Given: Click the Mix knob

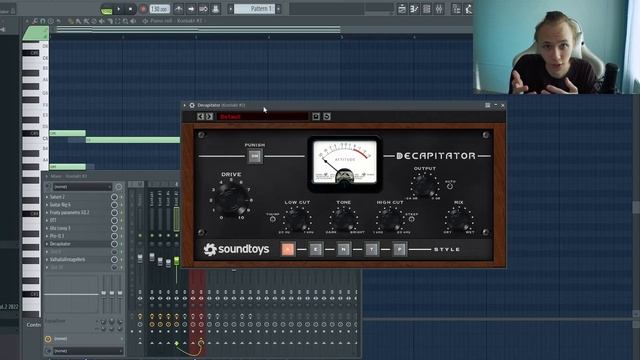Looking at the screenshot, I should tap(459, 219).
